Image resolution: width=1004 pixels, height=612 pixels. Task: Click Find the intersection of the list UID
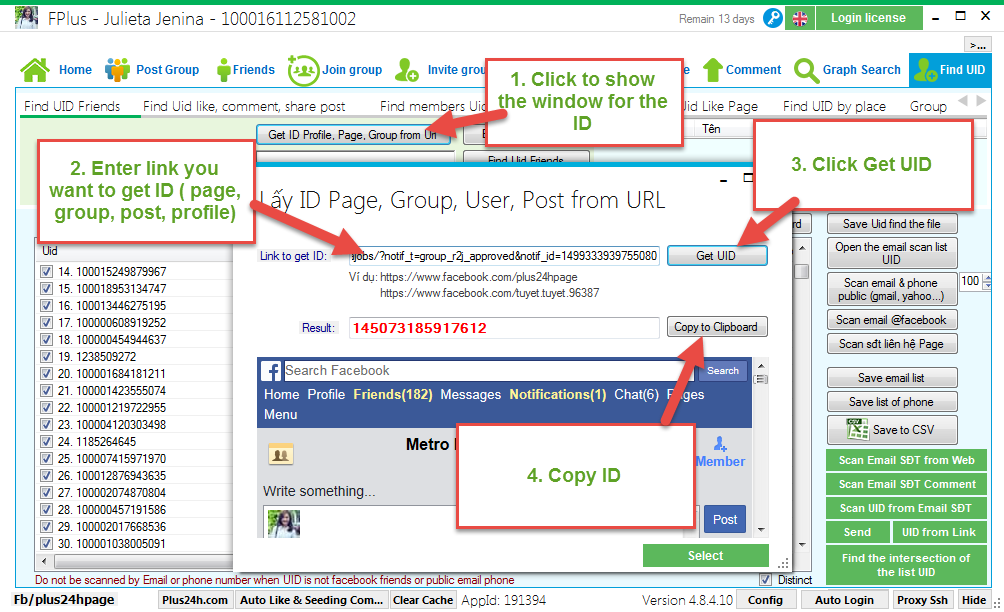point(906,565)
